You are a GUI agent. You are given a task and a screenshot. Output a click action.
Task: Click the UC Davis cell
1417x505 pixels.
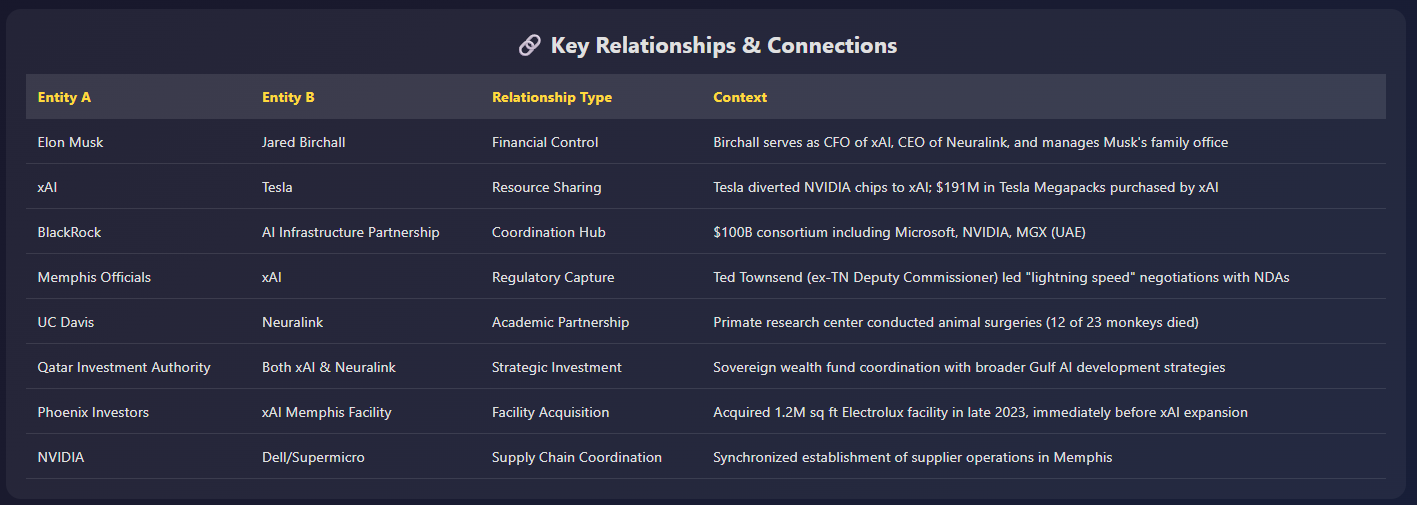tap(66, 322)
